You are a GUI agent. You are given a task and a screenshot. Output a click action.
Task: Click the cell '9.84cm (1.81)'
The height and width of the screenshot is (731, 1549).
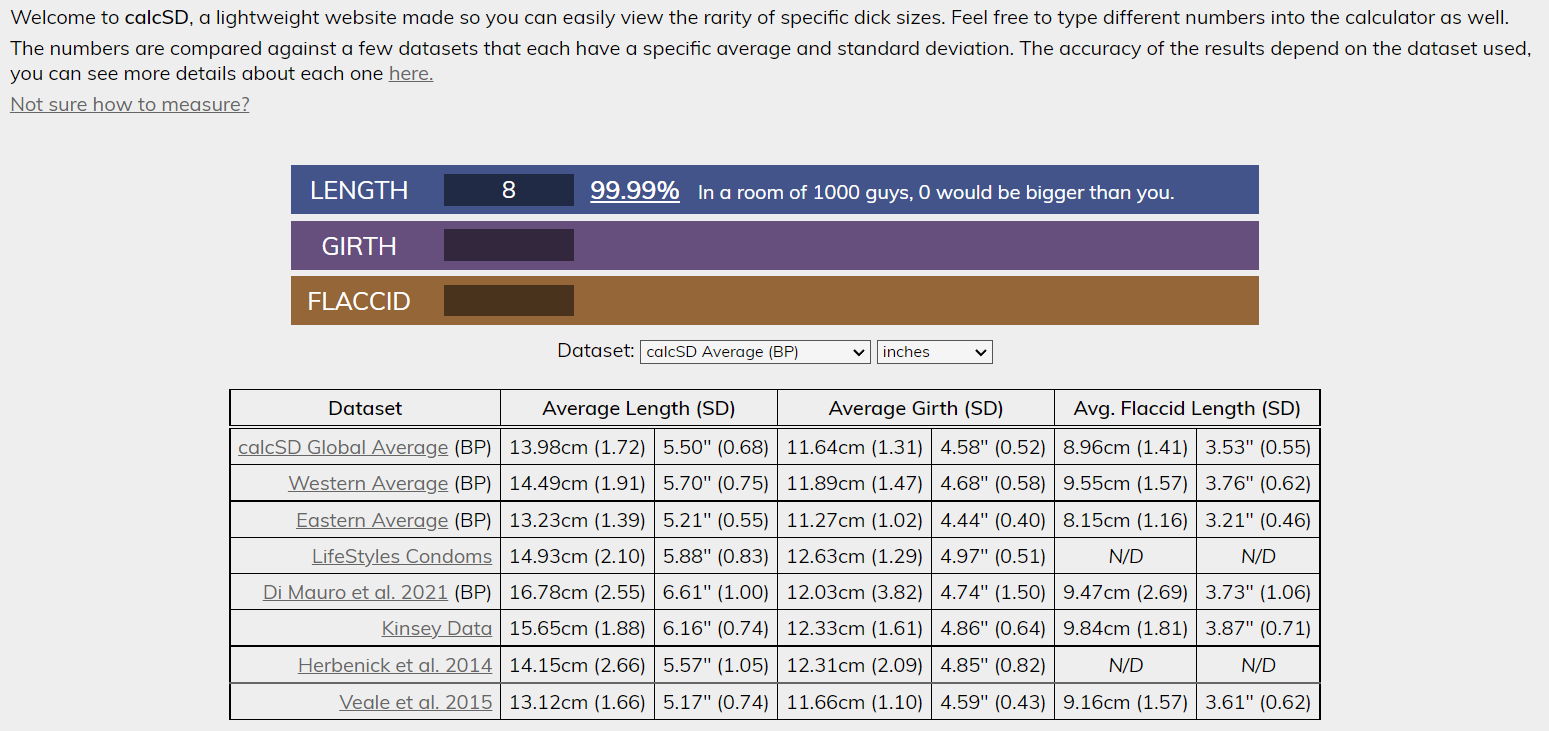click(1126, 628)
